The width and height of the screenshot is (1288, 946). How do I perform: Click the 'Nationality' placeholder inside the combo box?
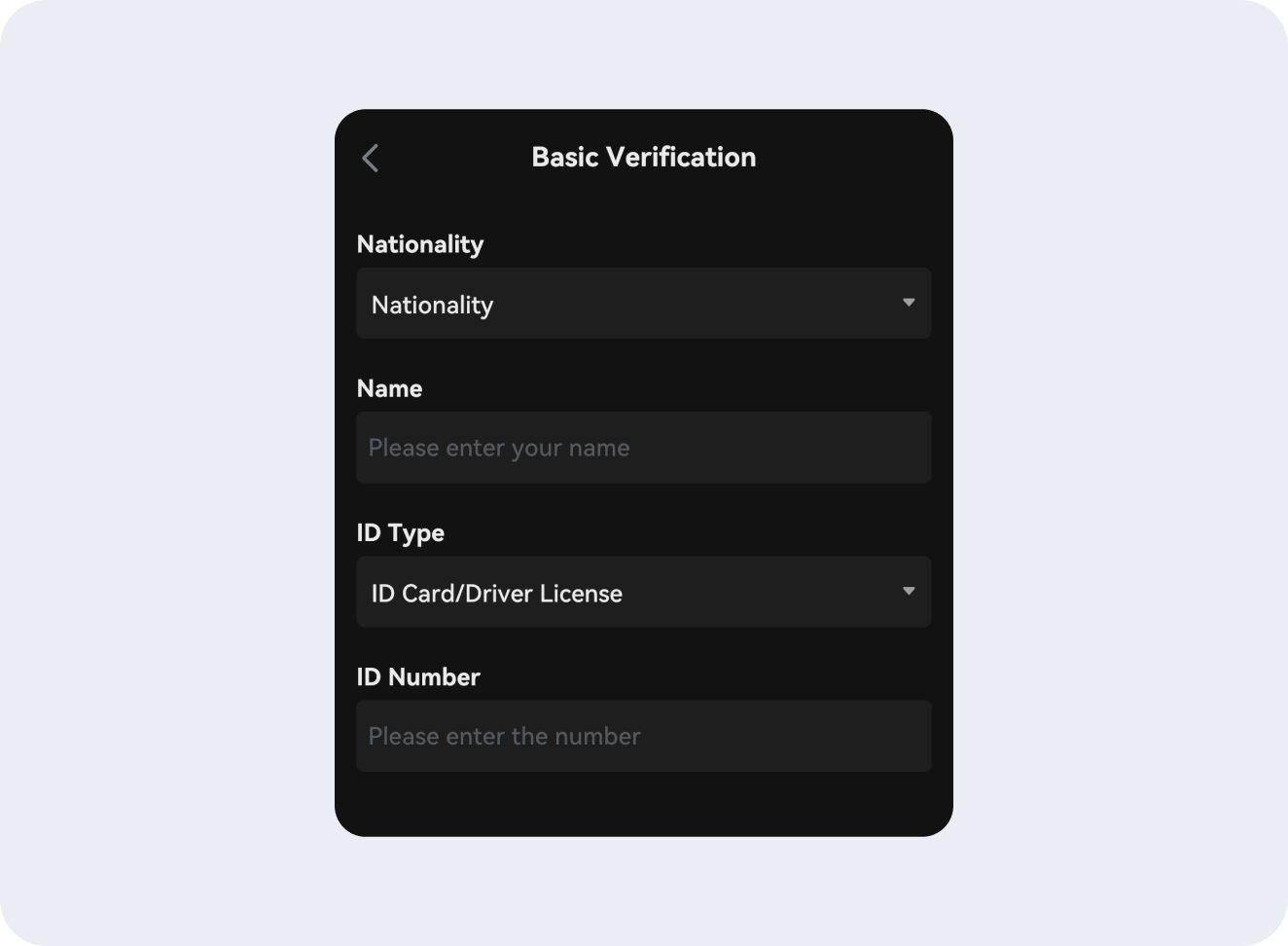(433, 305)
